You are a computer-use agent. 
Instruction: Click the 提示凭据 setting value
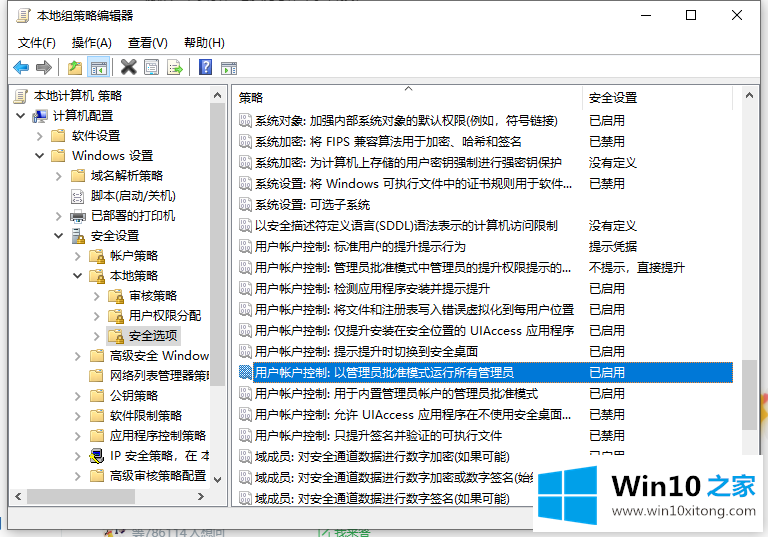[613, 246]
